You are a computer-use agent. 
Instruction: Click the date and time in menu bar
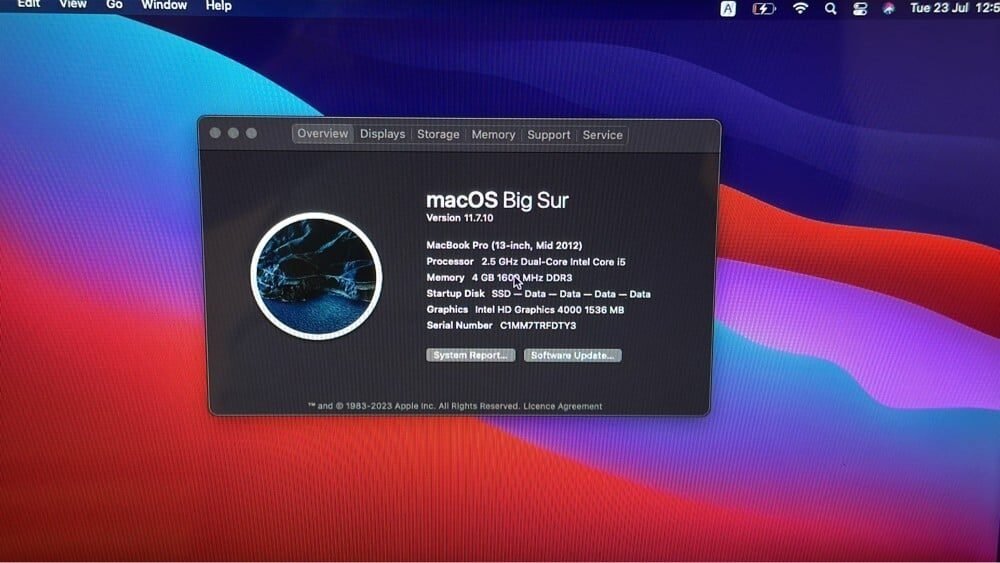pos(955,8)
